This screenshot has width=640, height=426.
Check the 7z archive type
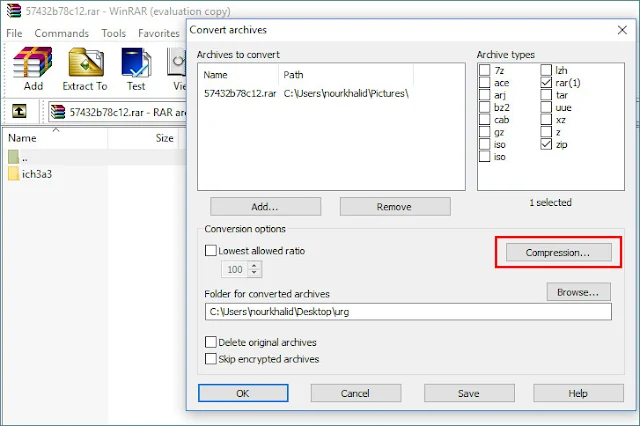(x=484, y=70)
